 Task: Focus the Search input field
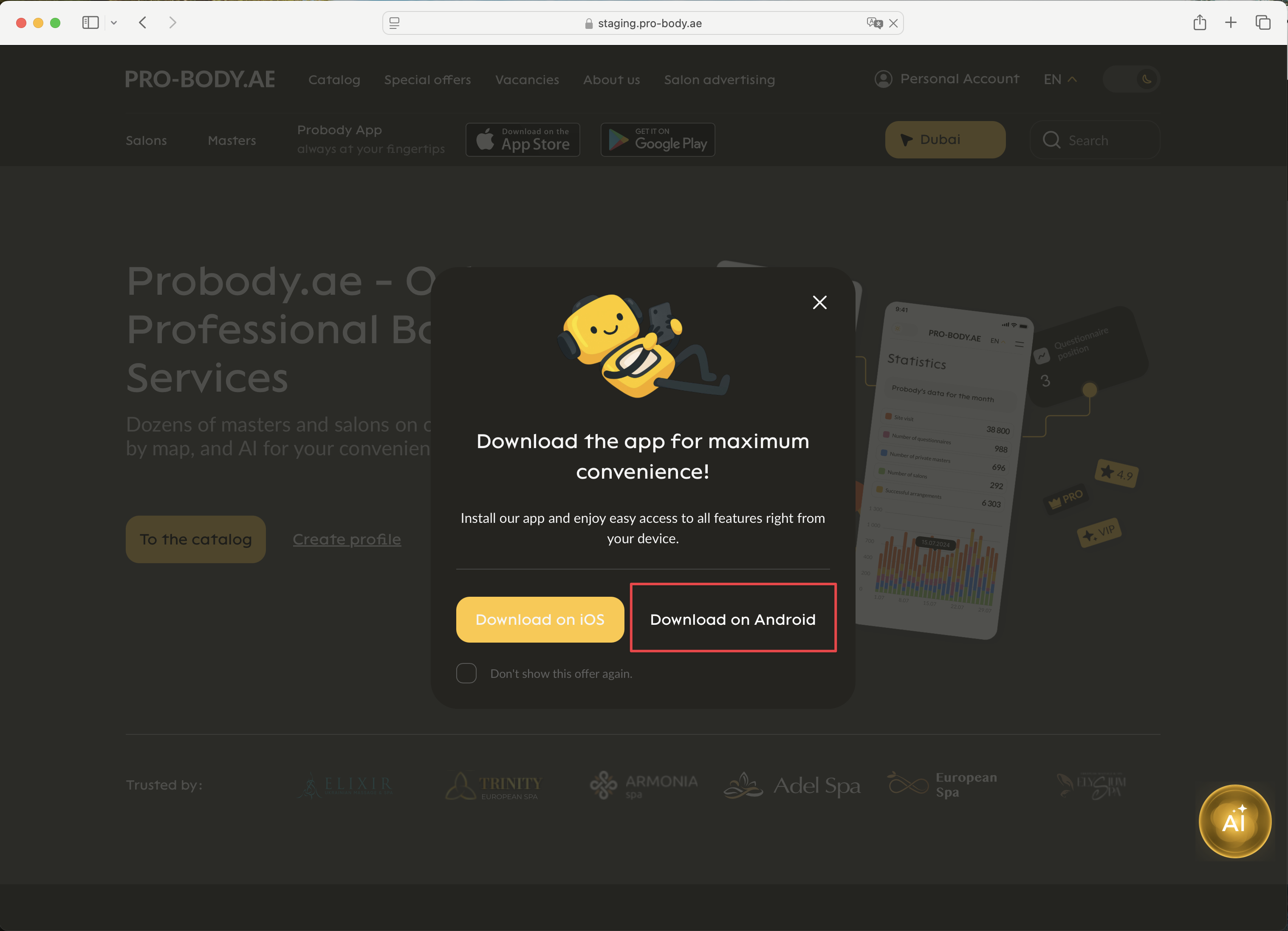[1094, 140]
